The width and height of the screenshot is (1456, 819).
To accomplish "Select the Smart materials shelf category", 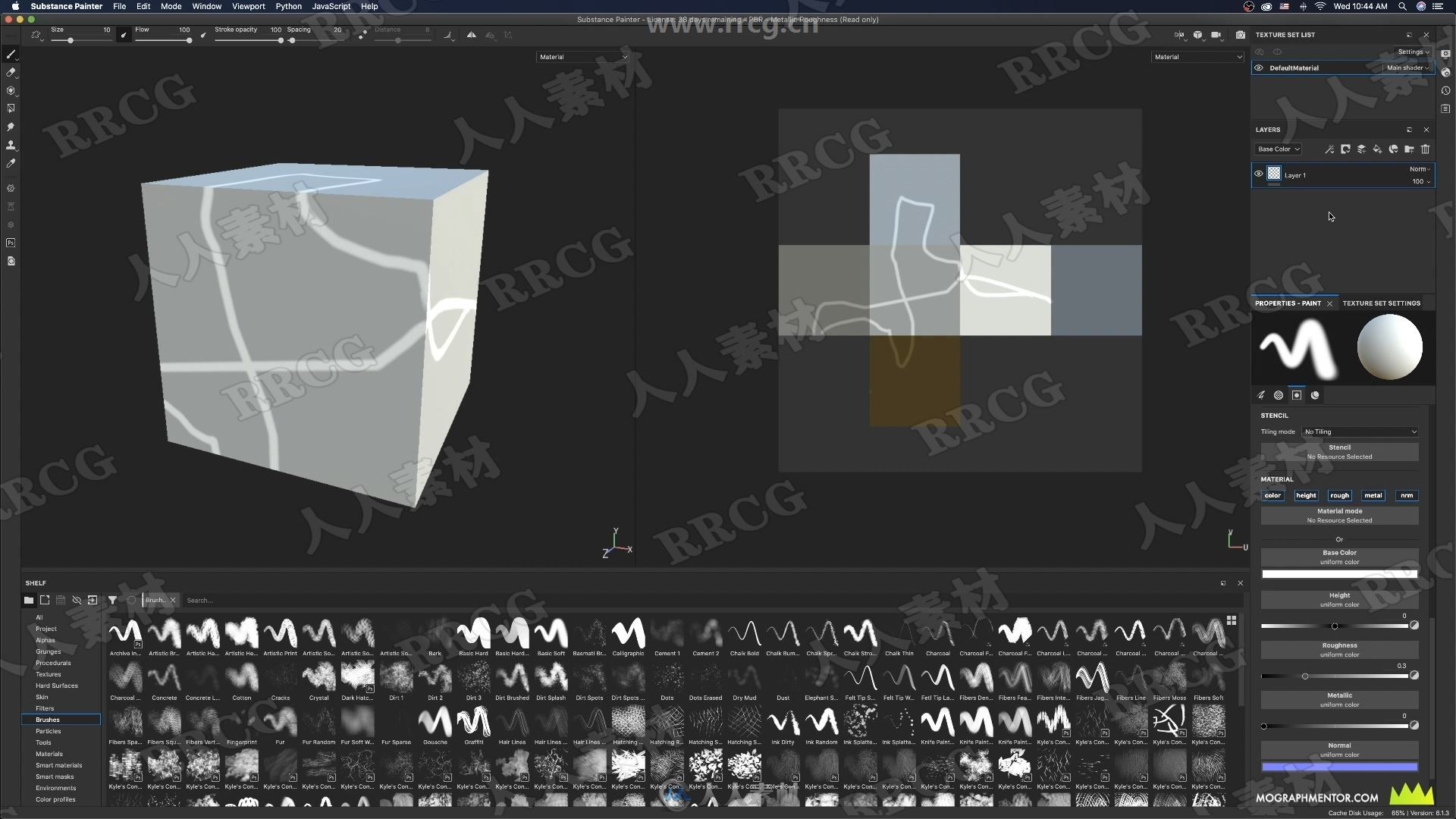I will point(59,765).
